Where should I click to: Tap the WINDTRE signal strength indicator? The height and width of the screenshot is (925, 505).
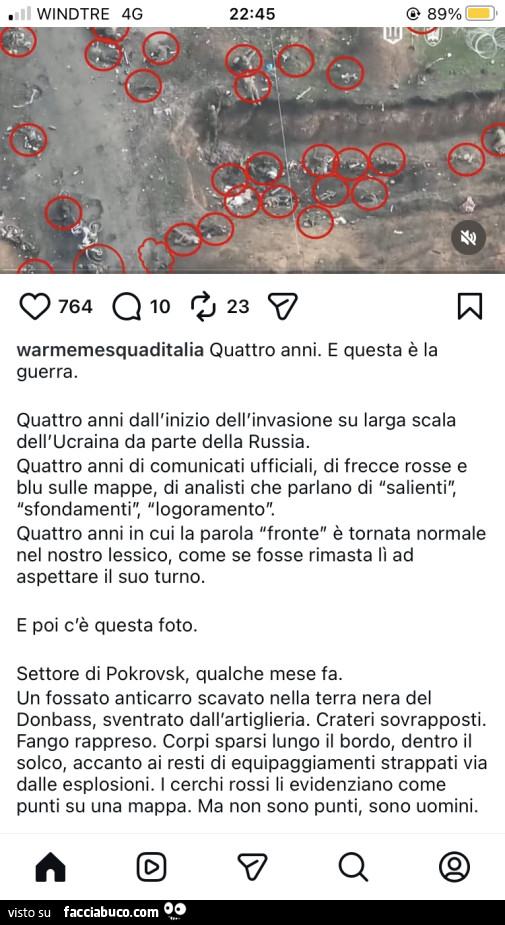point(19,14)
